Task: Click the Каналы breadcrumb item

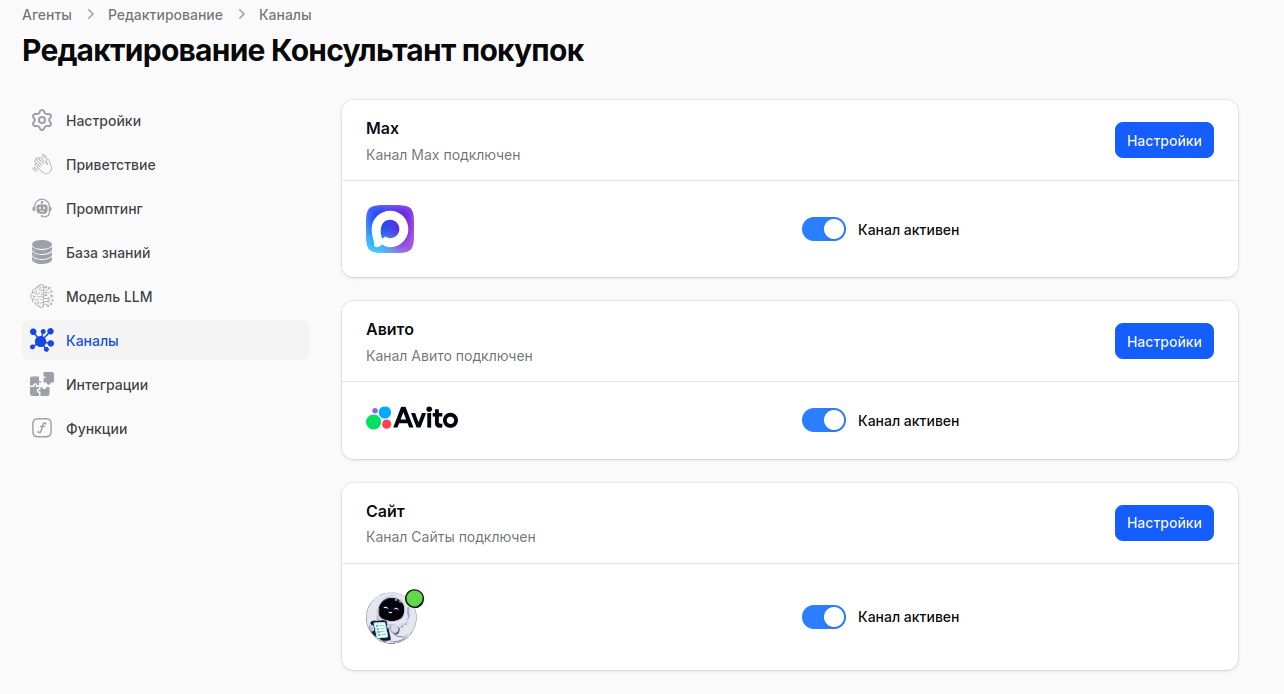Action: pyautogui.click(x=285, y=15)
